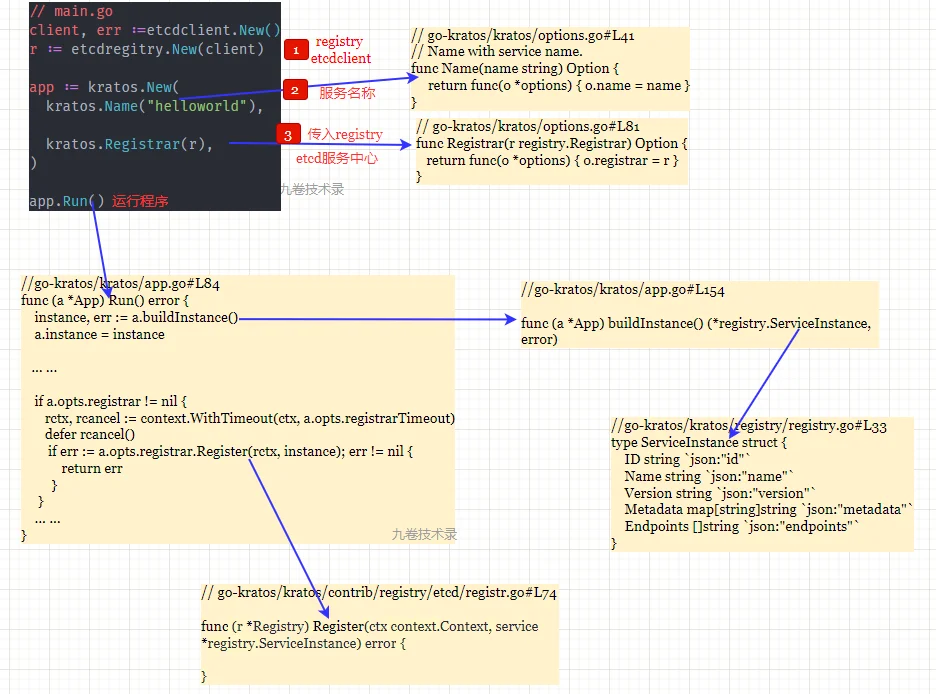Click "func Registrar(r registry.Registrar) Option {"

tap(552, 143)
